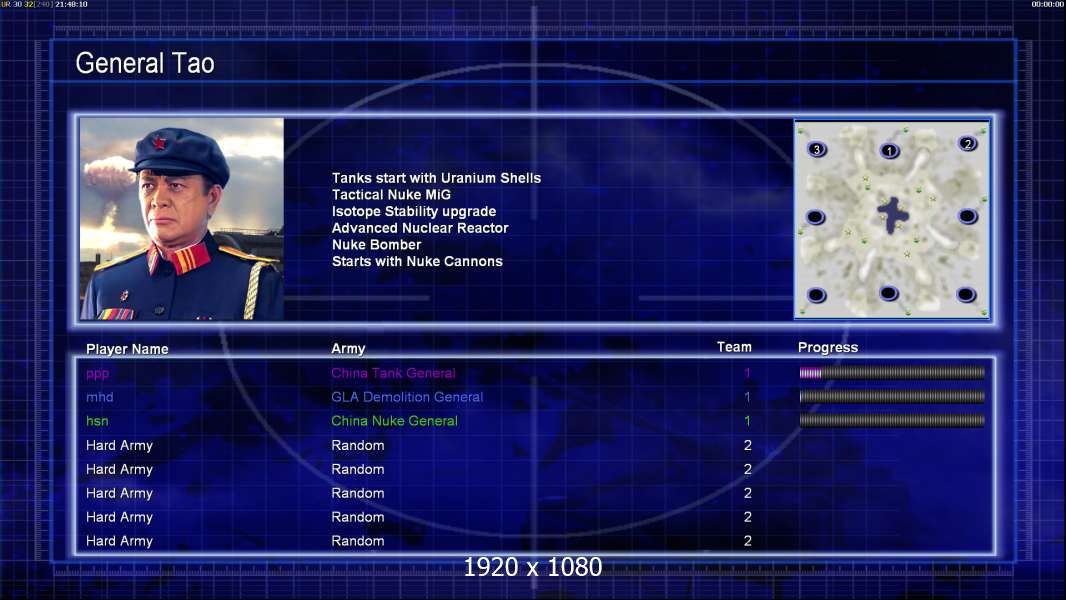Image resolution: width=1066 pixels, height=600 pixels.
Task: Click "GLA Demolition General" army entry
Action: tap(407, 397)
